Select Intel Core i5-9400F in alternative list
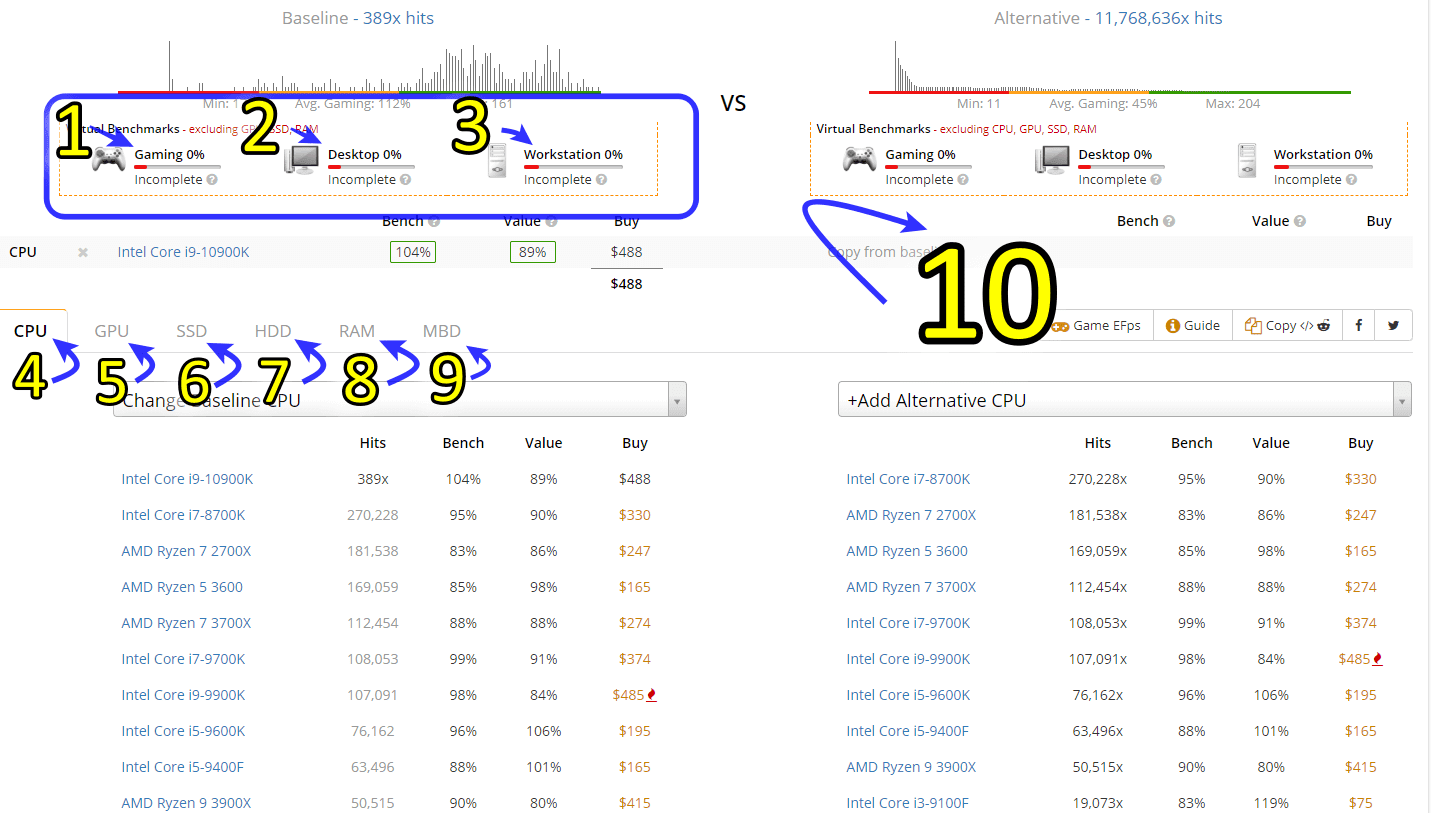1444x813 pixels. (x=907, y=731)
